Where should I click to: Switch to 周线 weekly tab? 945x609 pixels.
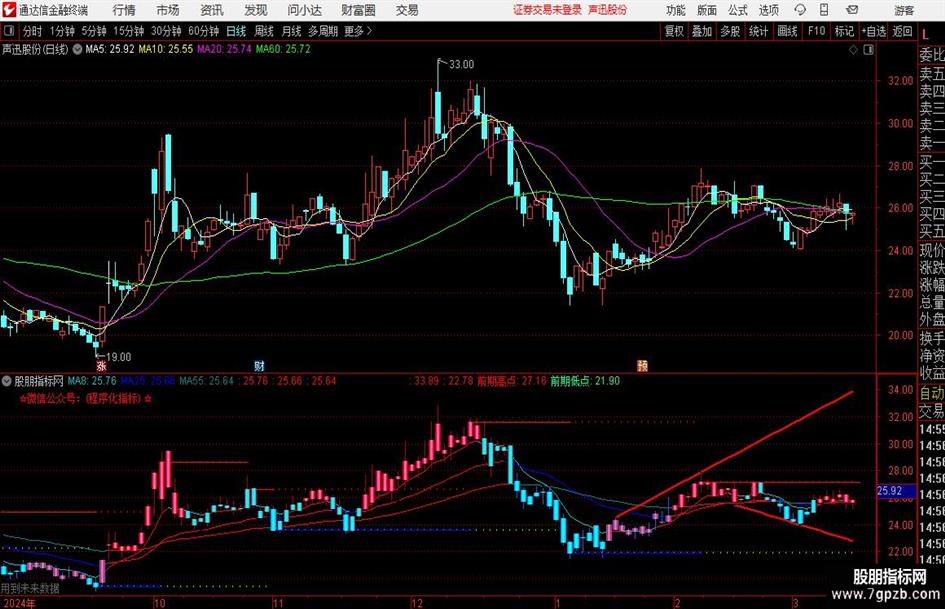[x=264, y=31]
